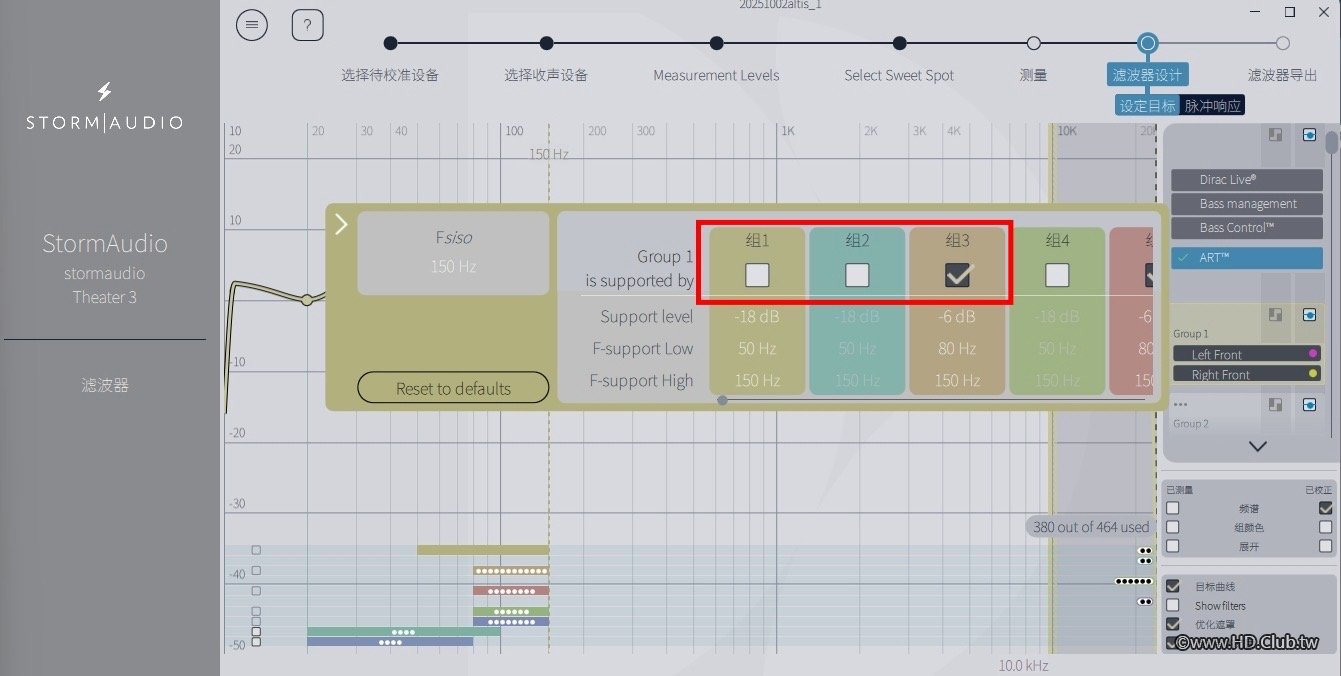Screen dimensions: 1341x676
Task: Click the Group 1 link-group icon
Action: click(1275, 315)
